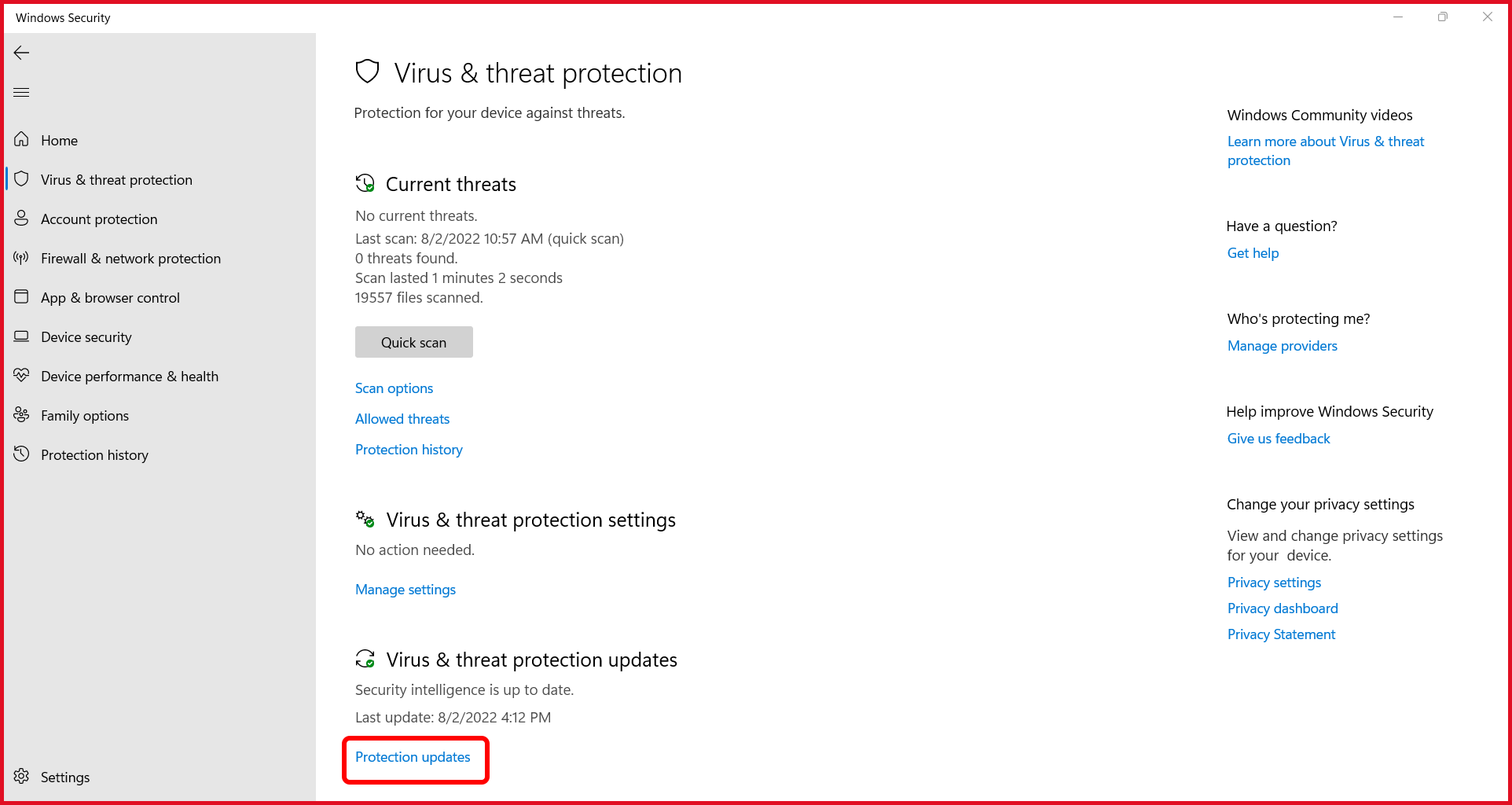Select Device security in the sidebar

pos(86,336)
